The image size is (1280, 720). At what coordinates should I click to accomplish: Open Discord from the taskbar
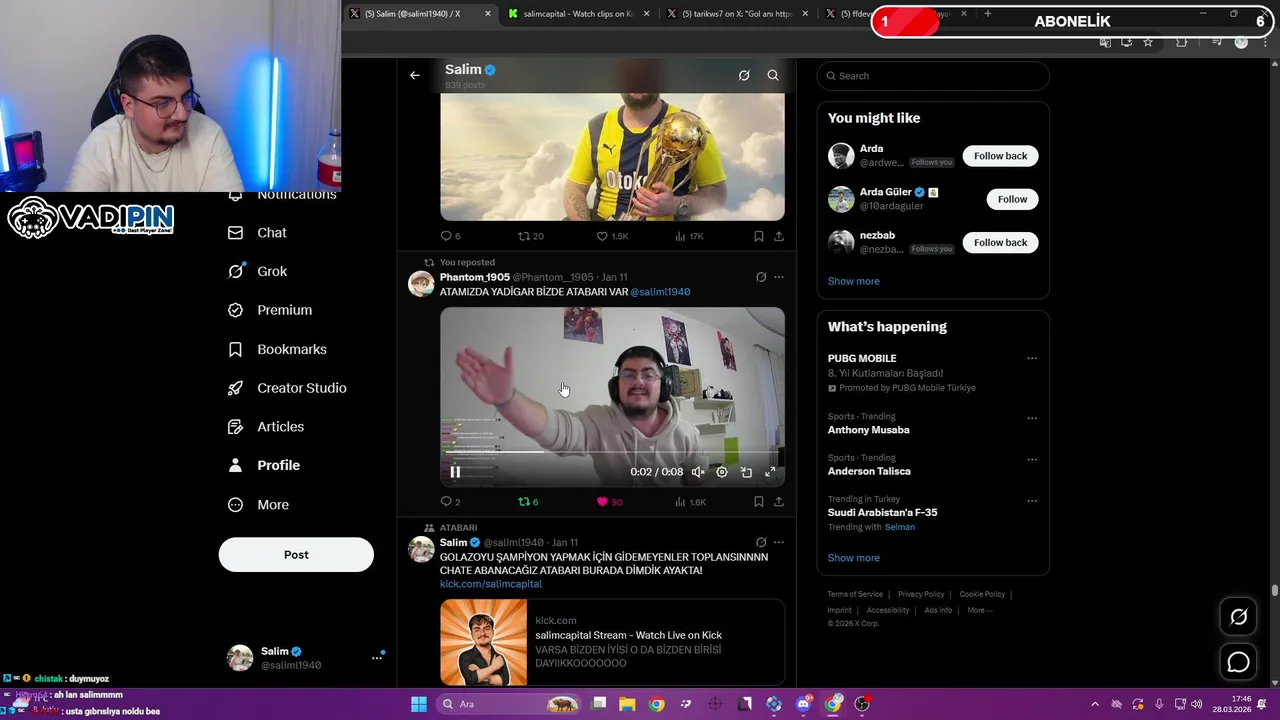[803, 704]
